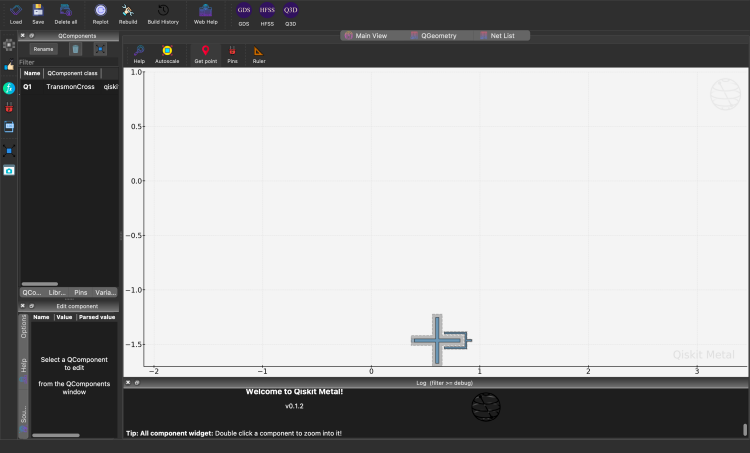Switch to the QGeometry tab
This screenshot has height=453, width=750.
click(434, 36)
